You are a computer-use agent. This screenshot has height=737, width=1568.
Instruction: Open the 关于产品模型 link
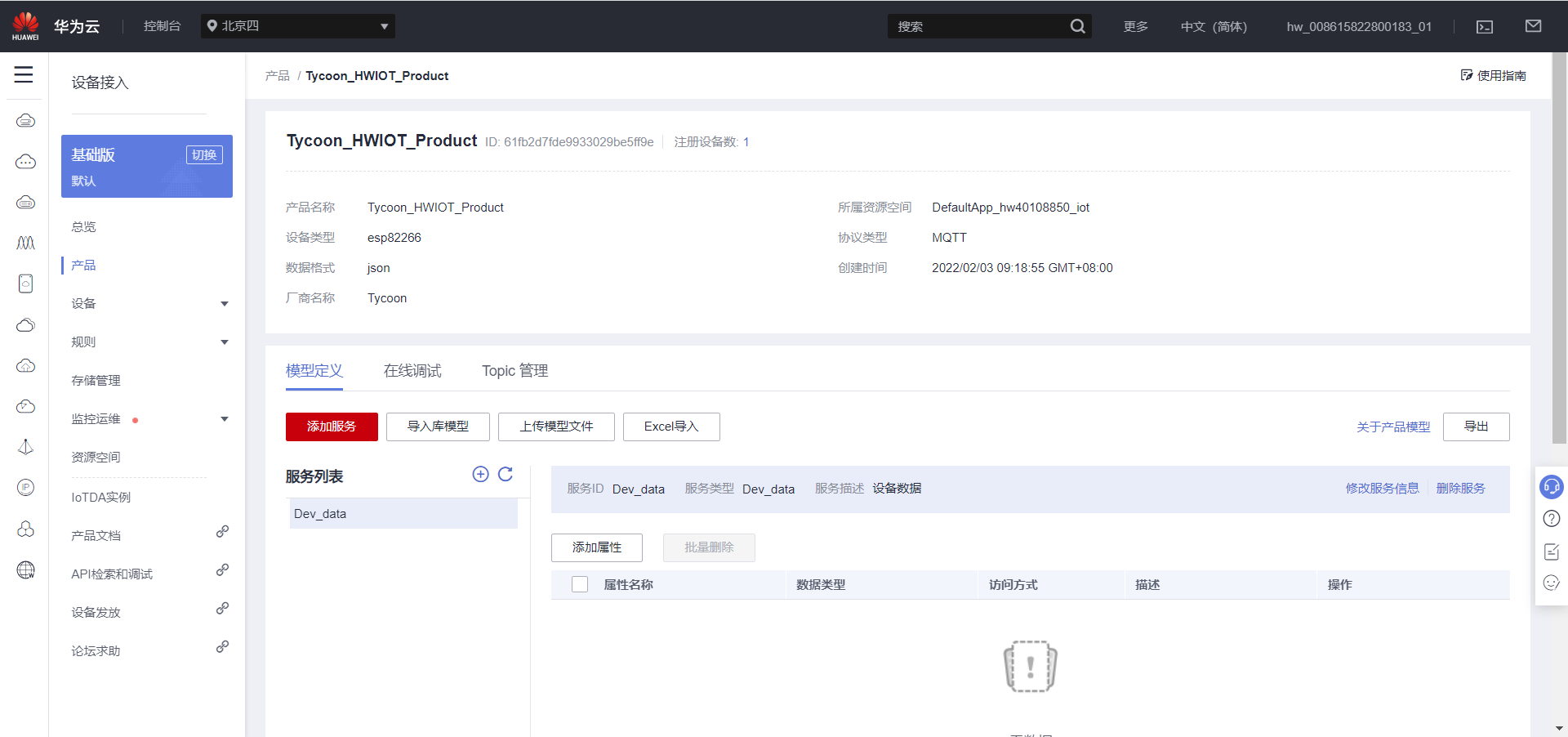[1393, 427]
